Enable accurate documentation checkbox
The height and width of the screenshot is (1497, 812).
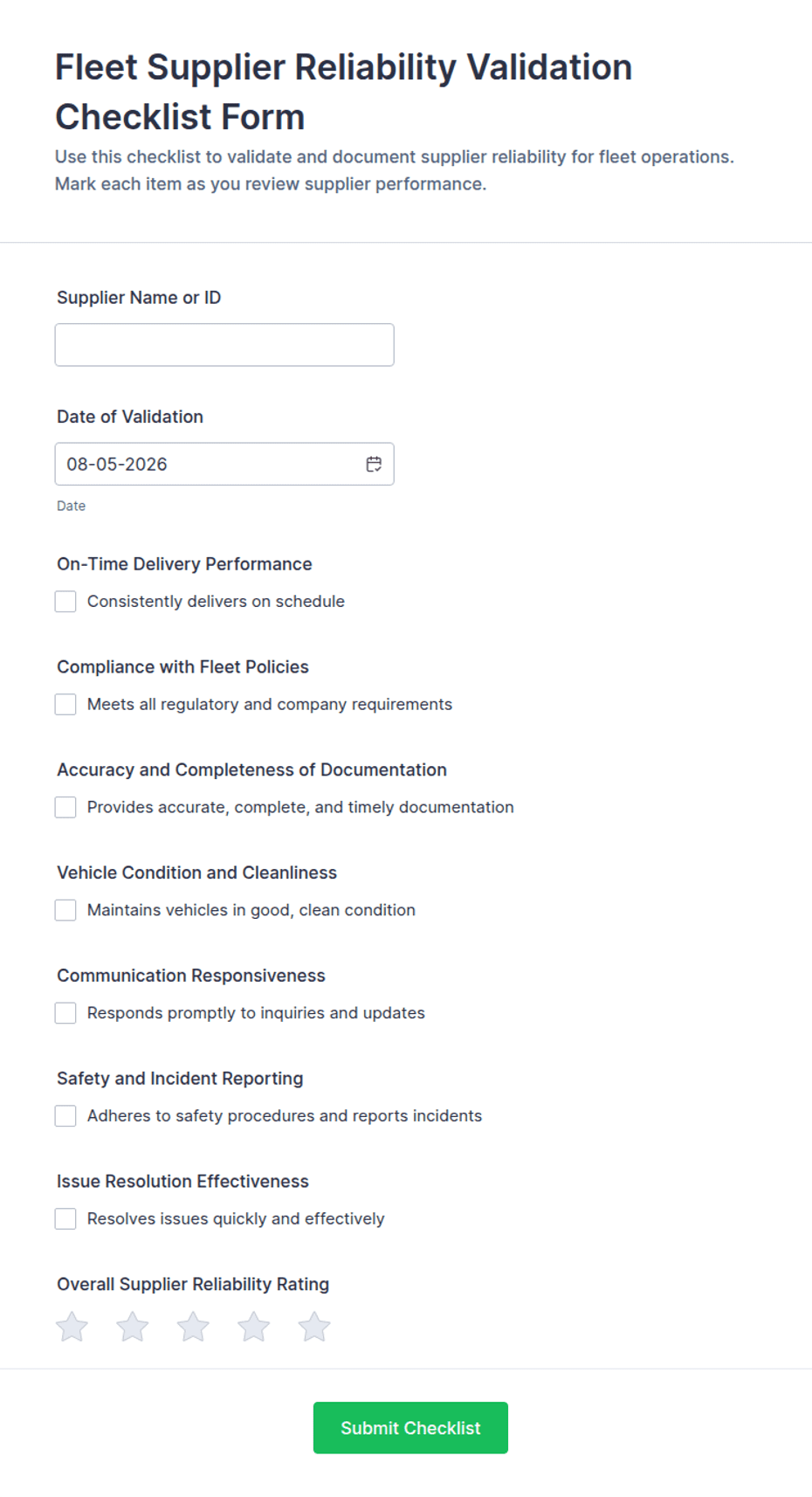65,807
